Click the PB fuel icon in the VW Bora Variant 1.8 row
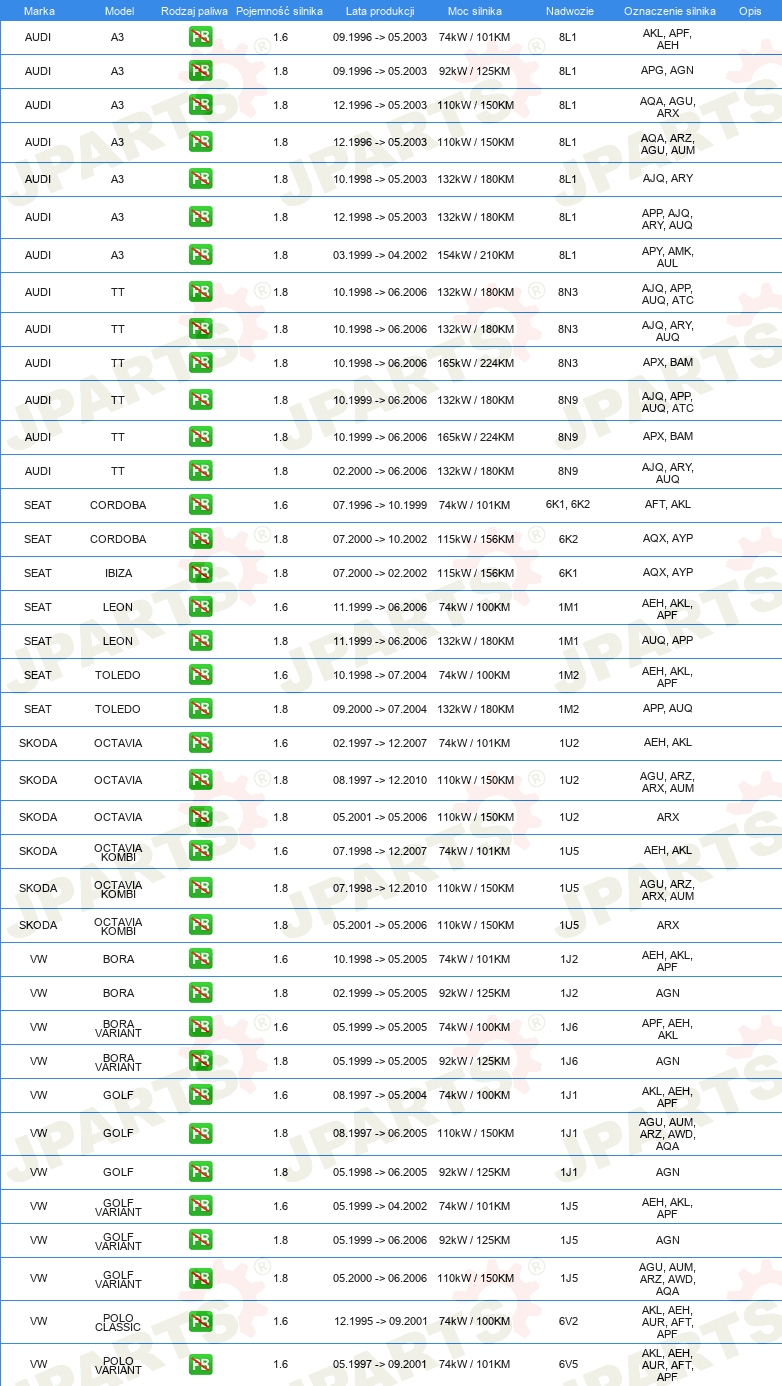This screenshot has width=782, height=1386. [x=201, y=1061]
